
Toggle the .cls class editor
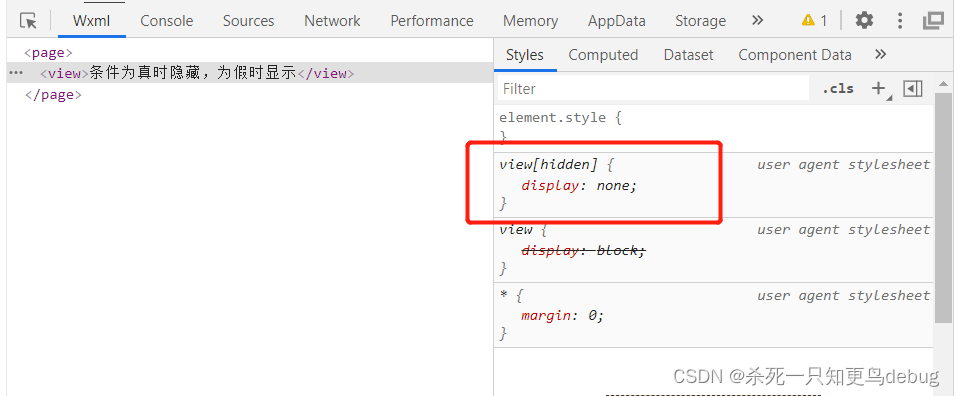tap(838, 89)
